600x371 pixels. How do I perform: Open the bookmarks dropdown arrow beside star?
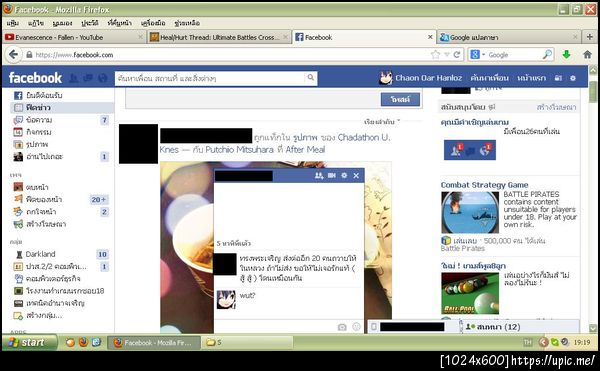click(x=446, y=55)
